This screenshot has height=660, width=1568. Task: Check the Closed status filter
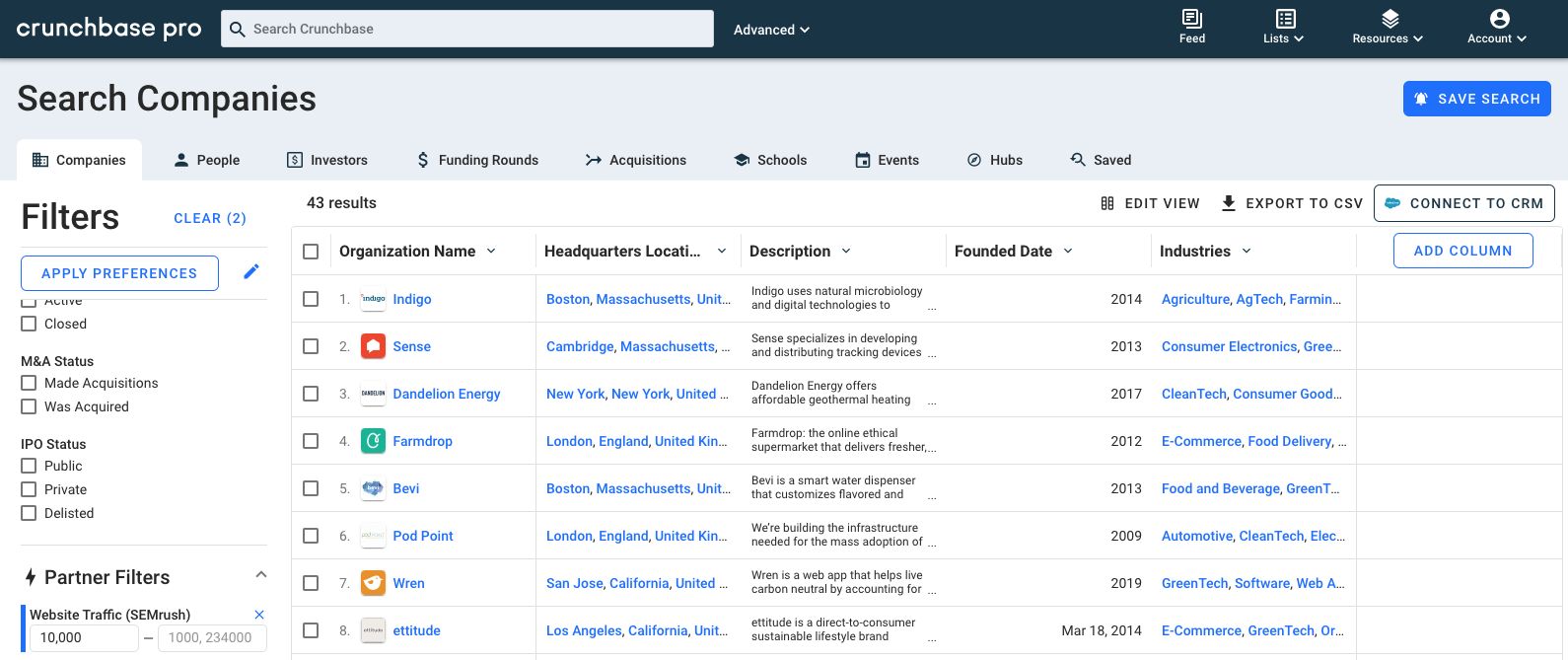point(29,324)
